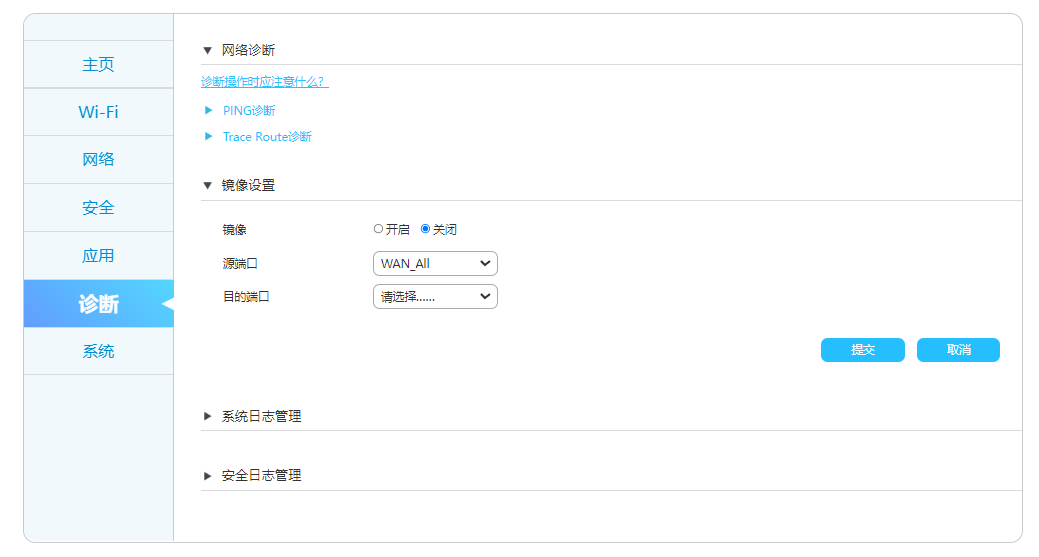
Task: Go to the 主页 sidebar tab
Action: pyautogui.click(x=99, y=64)
